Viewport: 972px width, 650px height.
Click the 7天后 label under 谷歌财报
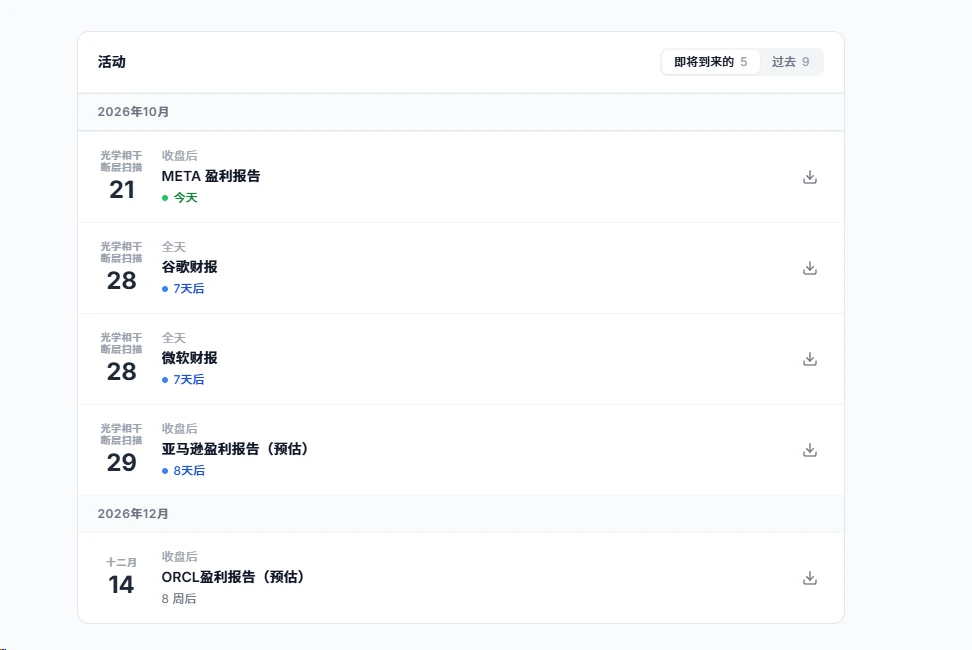(188, 289)
